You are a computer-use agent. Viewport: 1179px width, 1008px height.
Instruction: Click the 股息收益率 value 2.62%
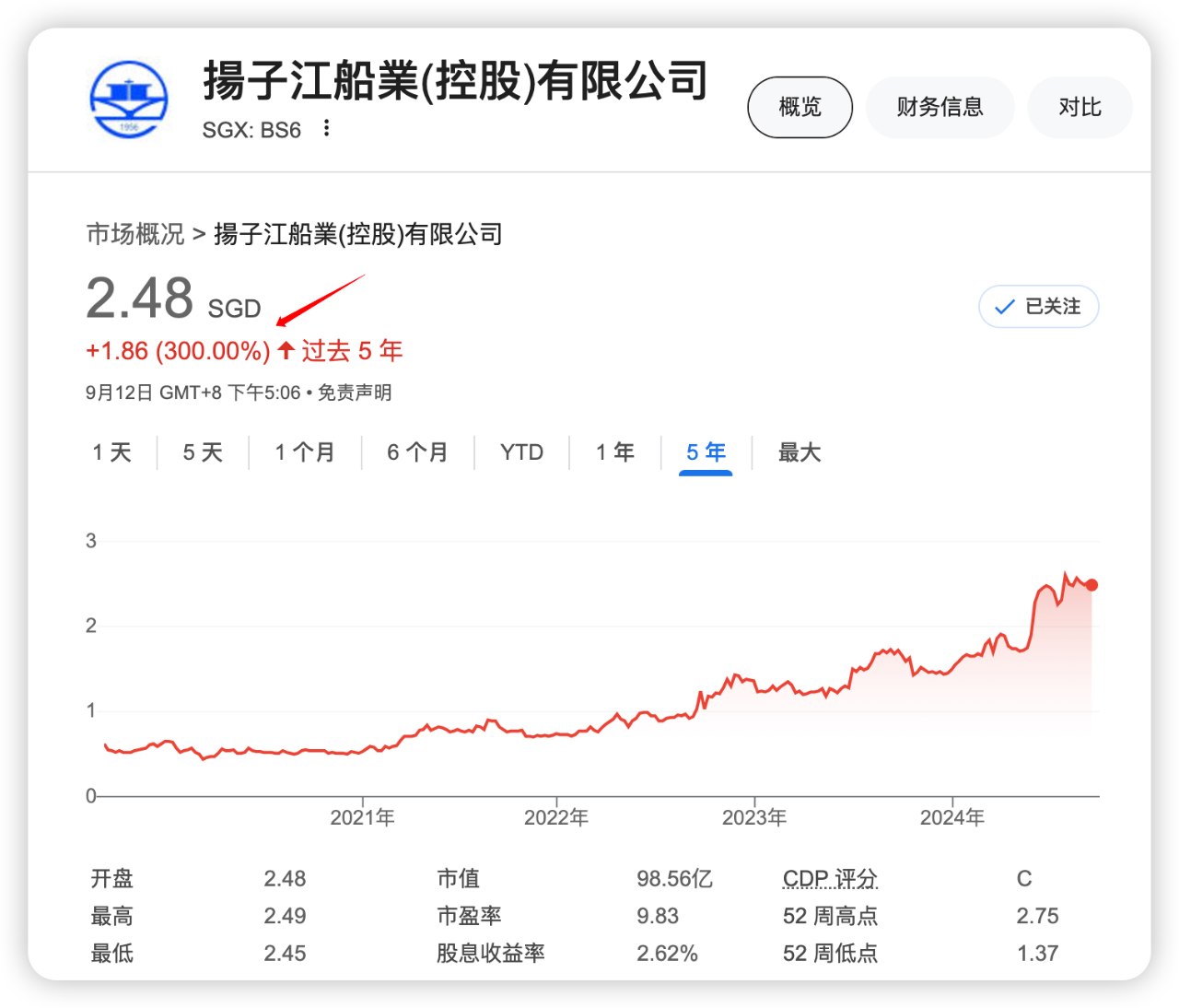[x=667, y=954]
